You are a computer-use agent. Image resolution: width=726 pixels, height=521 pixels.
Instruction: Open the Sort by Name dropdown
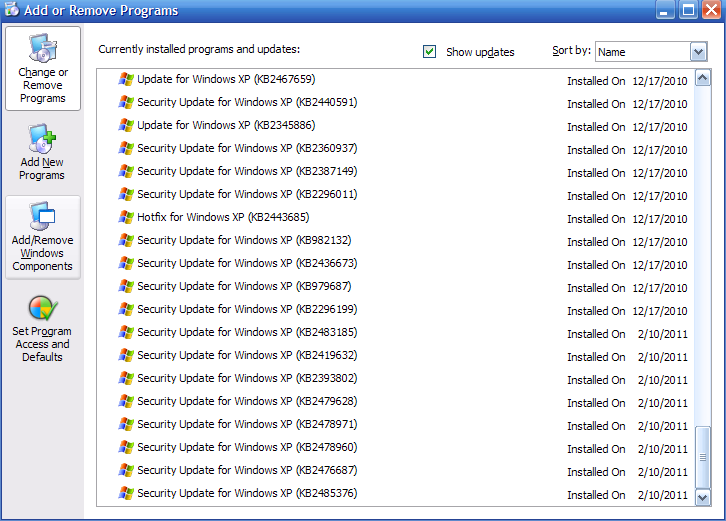pos(698,51)
